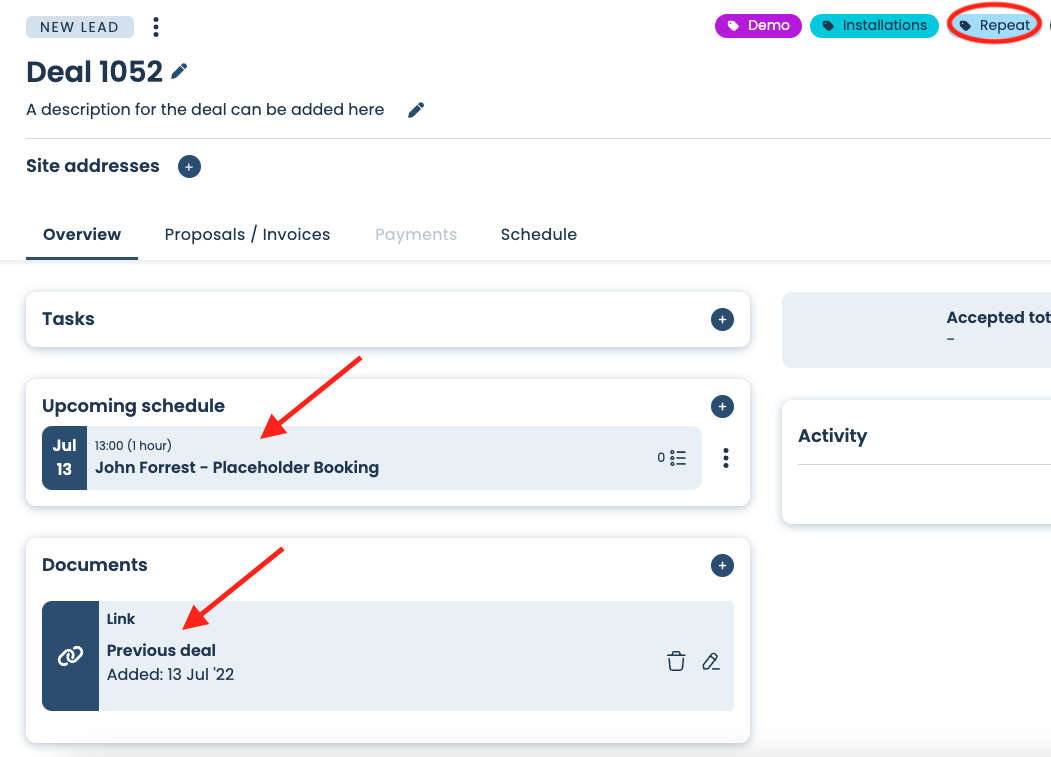Open three-dot menu next to NEW LEAD

[155, 27]
